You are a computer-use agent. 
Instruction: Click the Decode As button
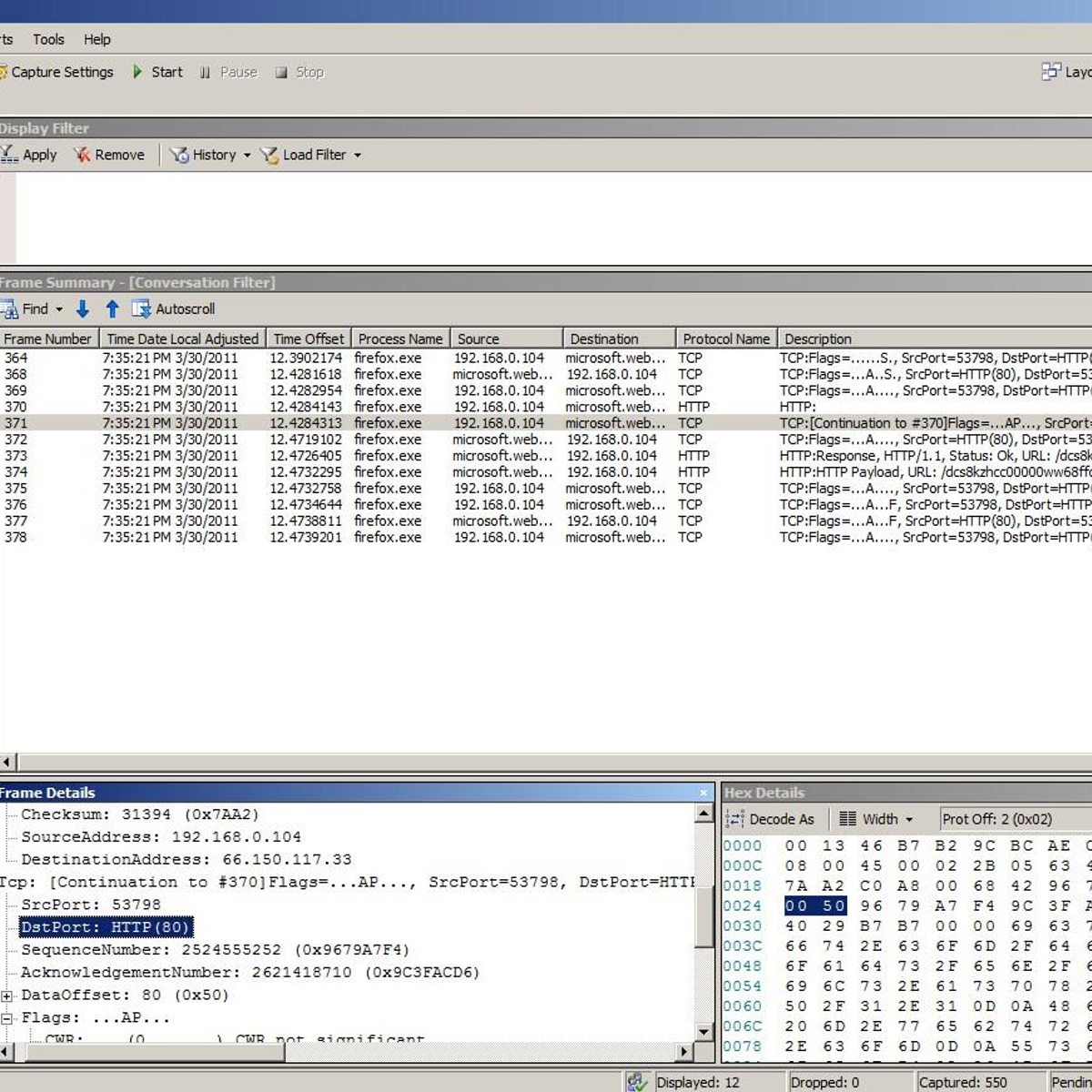[770, 819]
